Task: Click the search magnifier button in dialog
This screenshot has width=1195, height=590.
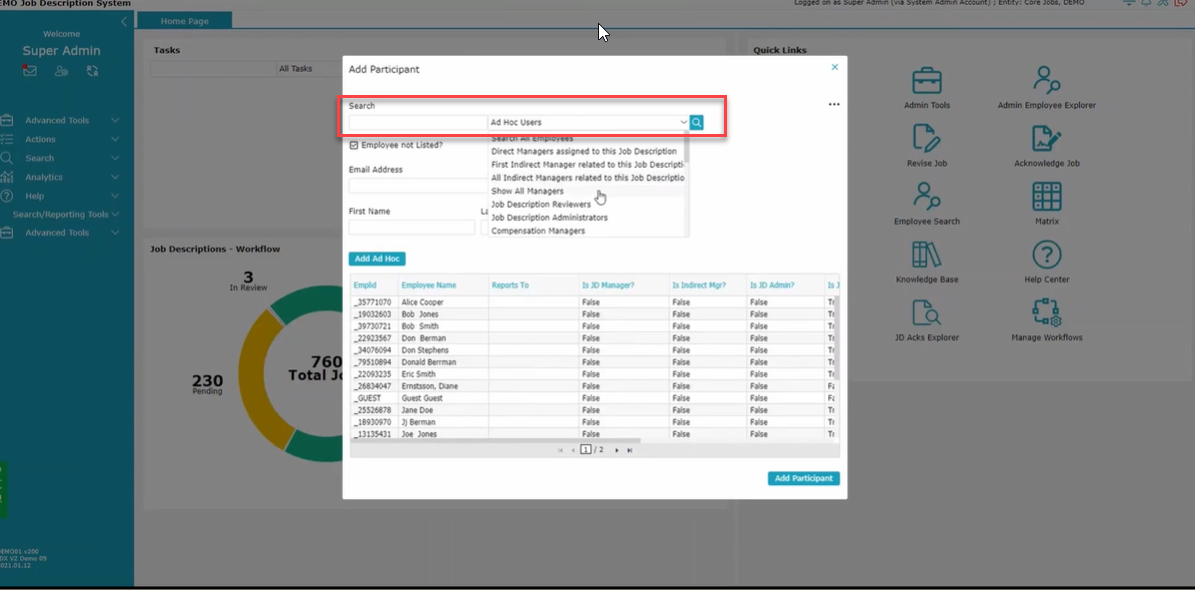Action: point(697,123)
